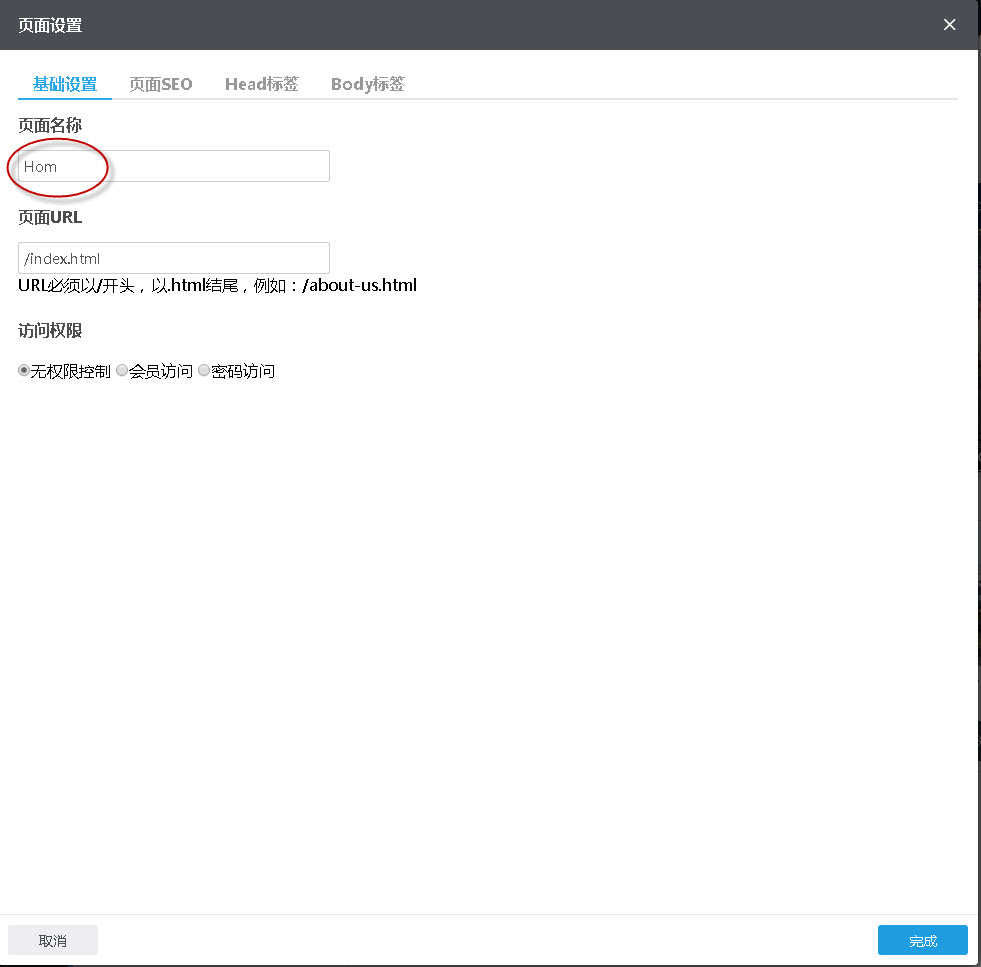Screen dimensions: 981x967
Task: Click the red circled Hom text
Action: pyautogui.click(x=40, y=166)
